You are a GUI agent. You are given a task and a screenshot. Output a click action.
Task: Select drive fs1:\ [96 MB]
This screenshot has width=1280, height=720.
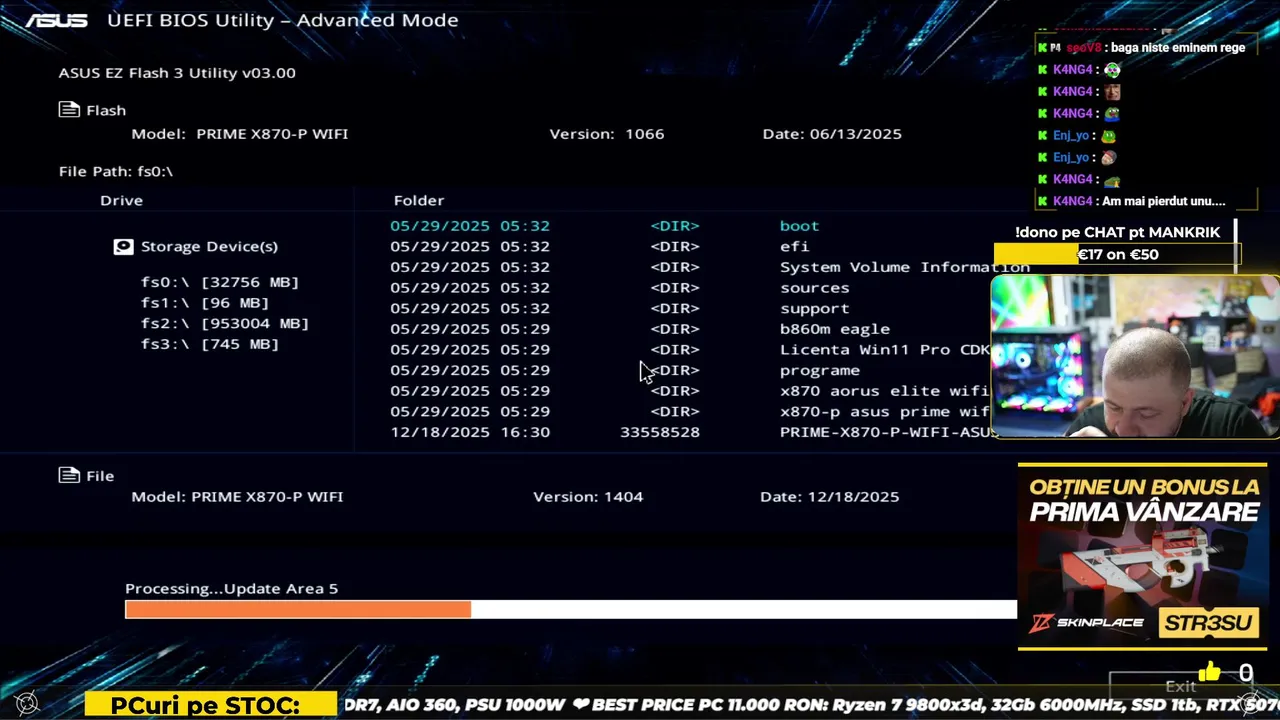[x=205, y=303]
